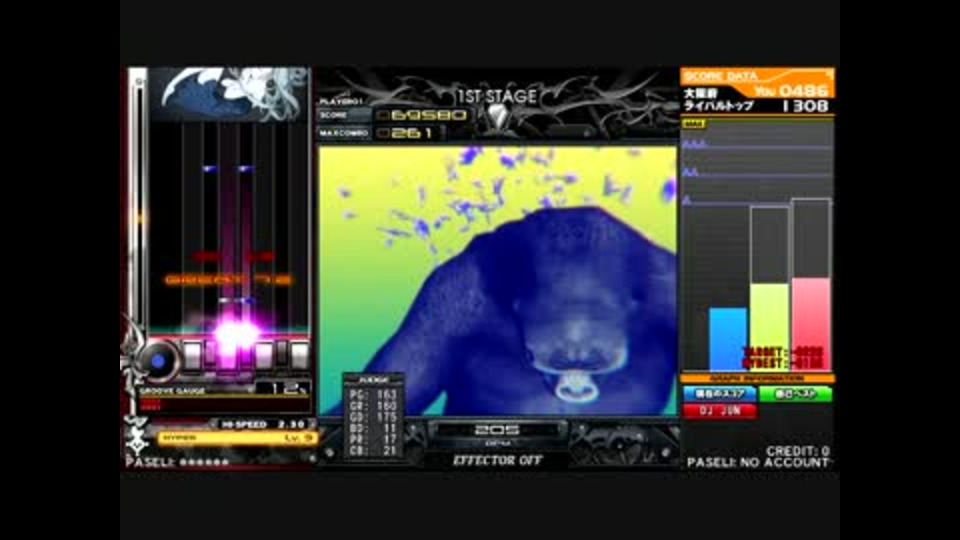Select the GR: 160 judge row
This screenshot has width=960, height=540.
tap(373, 405)
